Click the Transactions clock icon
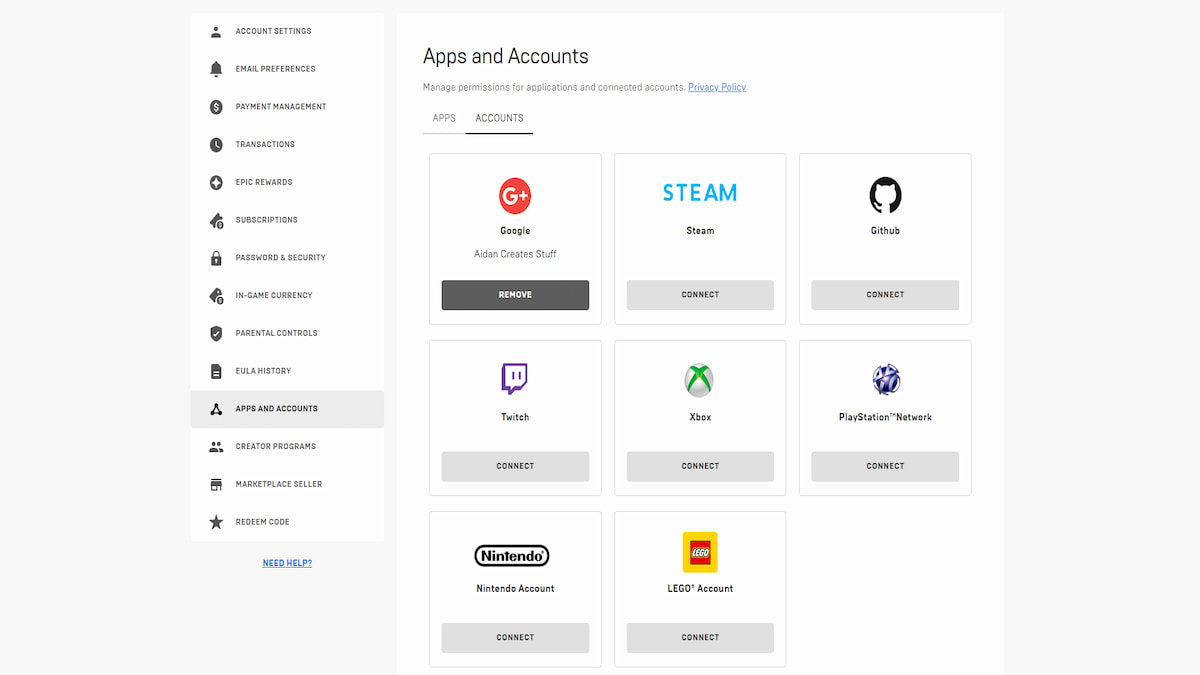 pyautogui.click(x=216, y=145)
